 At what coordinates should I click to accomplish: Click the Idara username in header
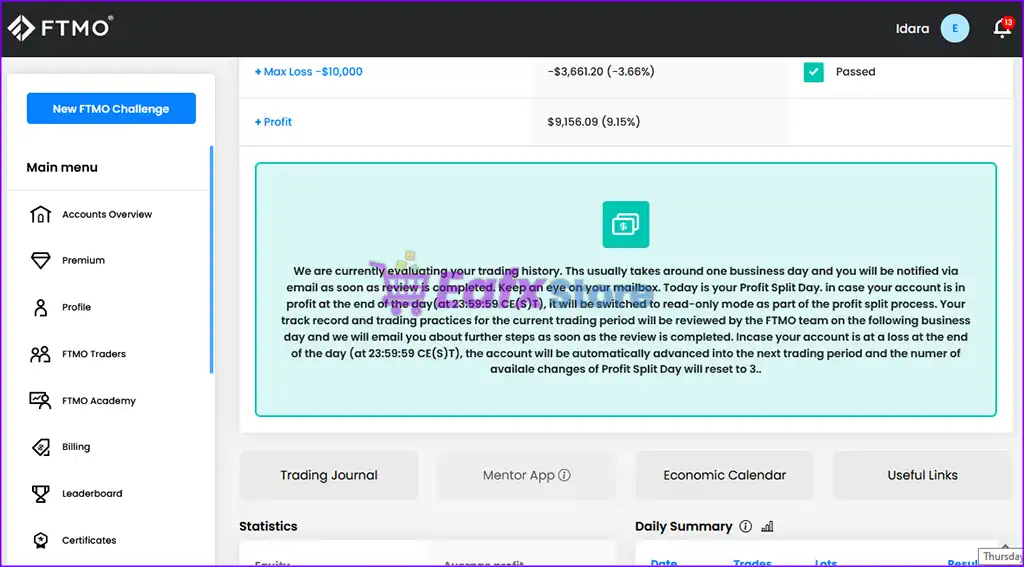912,29
